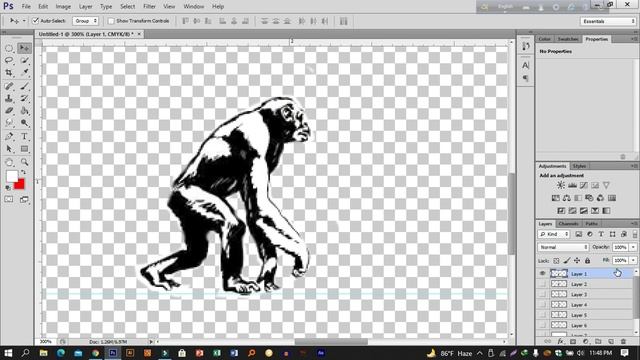Open the Windows Start button
Screen dimensions: 640x360
[8, 353]
